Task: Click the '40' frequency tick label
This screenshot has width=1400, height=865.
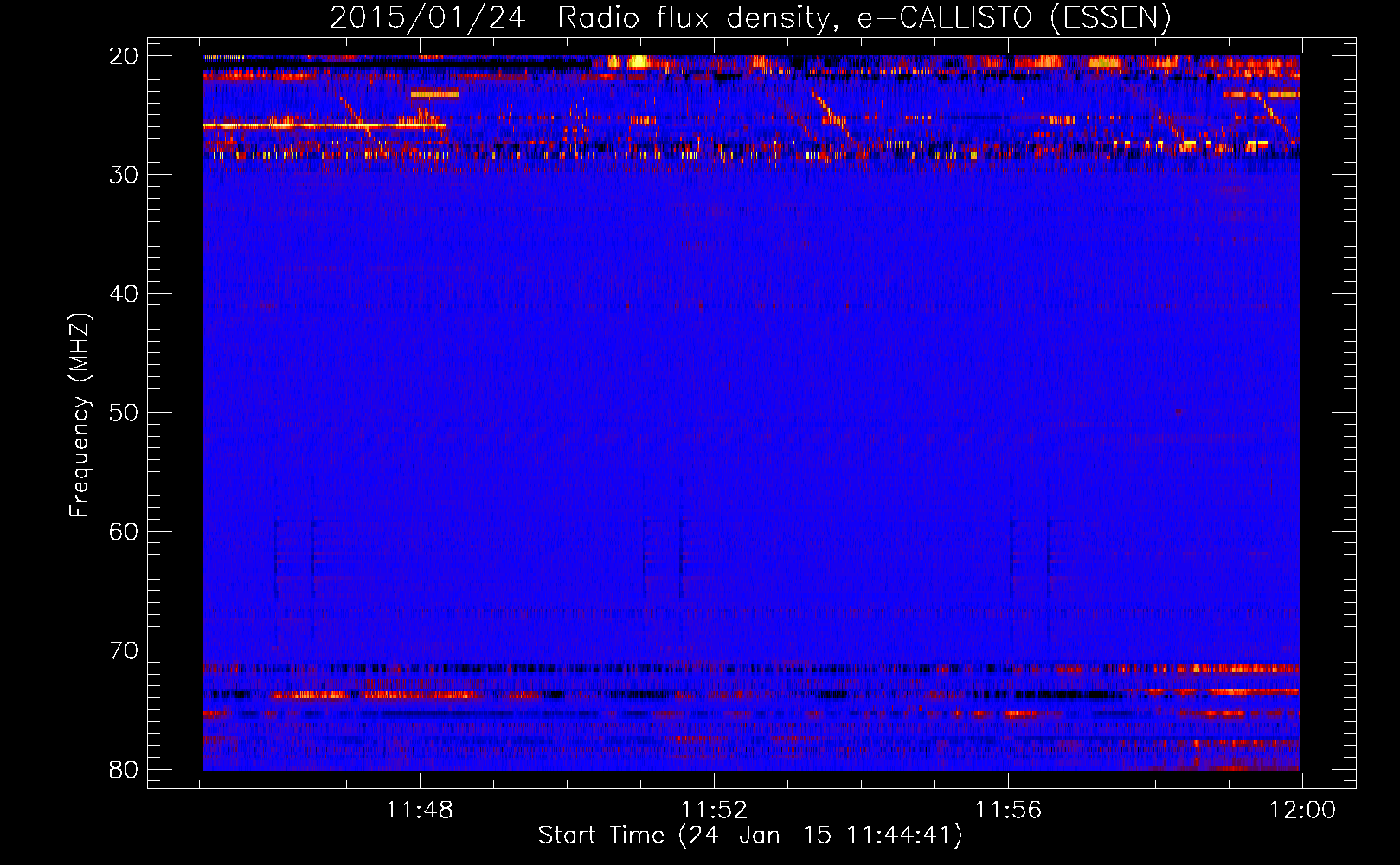Action: click(124, 293)
